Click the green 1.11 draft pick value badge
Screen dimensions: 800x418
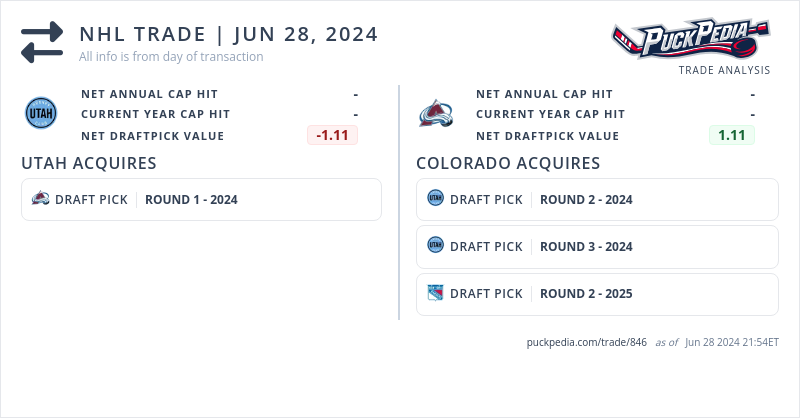click(x=731, y=136)
